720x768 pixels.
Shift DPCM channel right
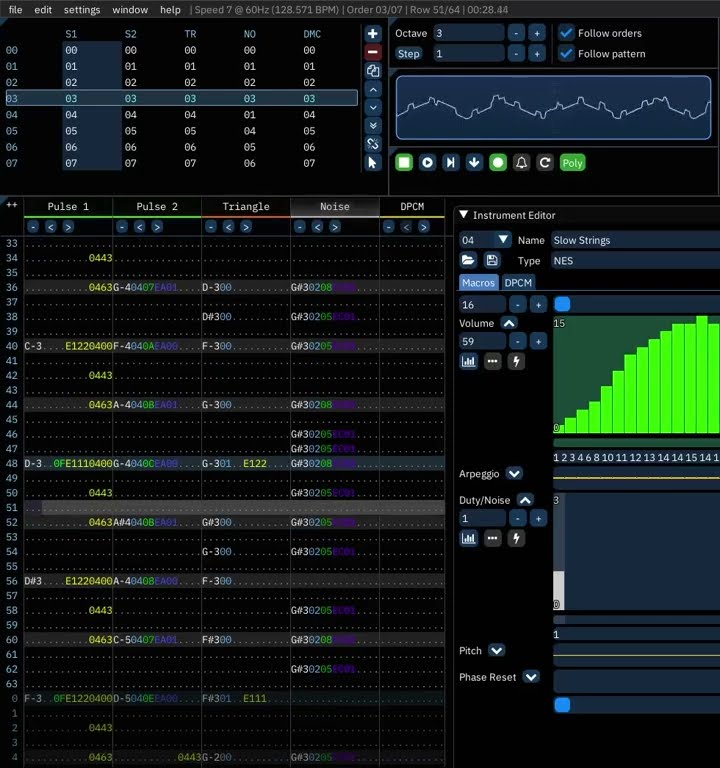click(424, 227)
